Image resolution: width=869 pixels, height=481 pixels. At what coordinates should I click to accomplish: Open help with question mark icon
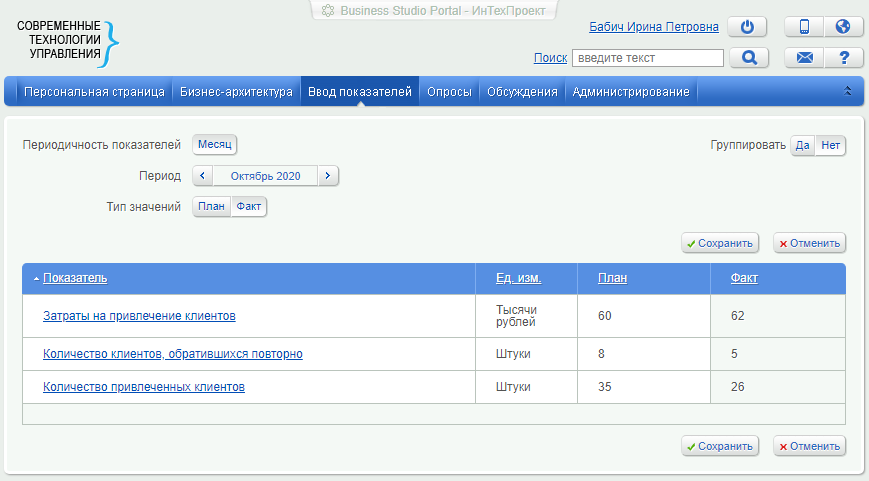point(843,58)
